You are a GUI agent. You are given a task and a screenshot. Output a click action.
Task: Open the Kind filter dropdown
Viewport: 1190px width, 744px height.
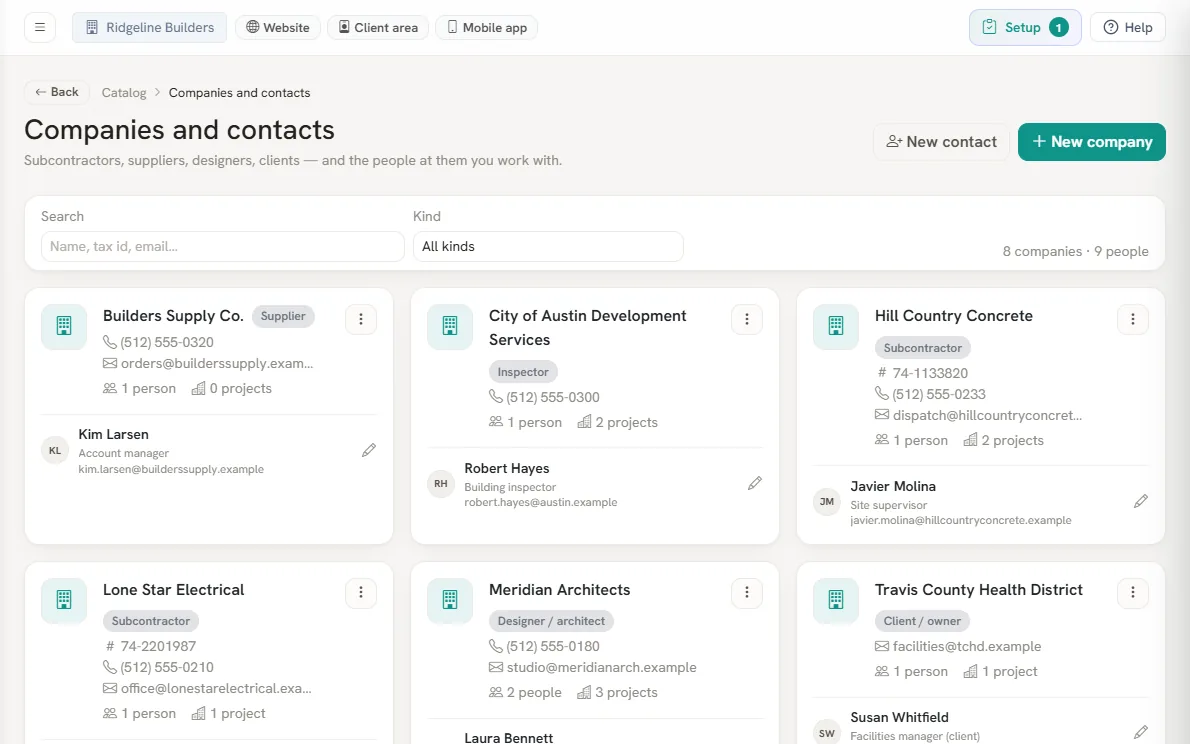tap(548, 246)
